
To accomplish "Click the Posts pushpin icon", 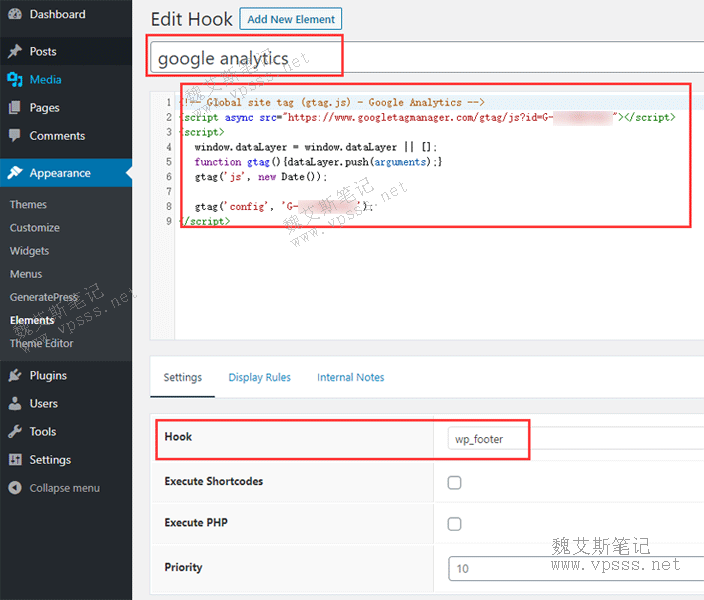I will pos(15,51).
